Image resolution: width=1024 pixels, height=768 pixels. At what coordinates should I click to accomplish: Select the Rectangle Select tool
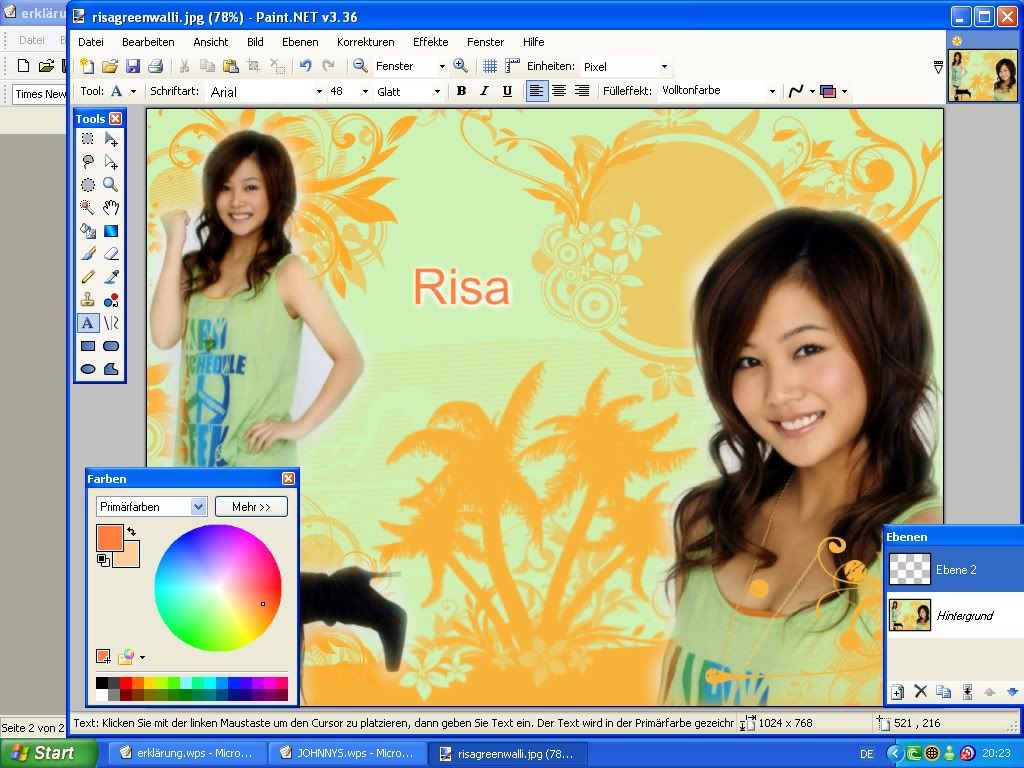(x=88, y=138)
